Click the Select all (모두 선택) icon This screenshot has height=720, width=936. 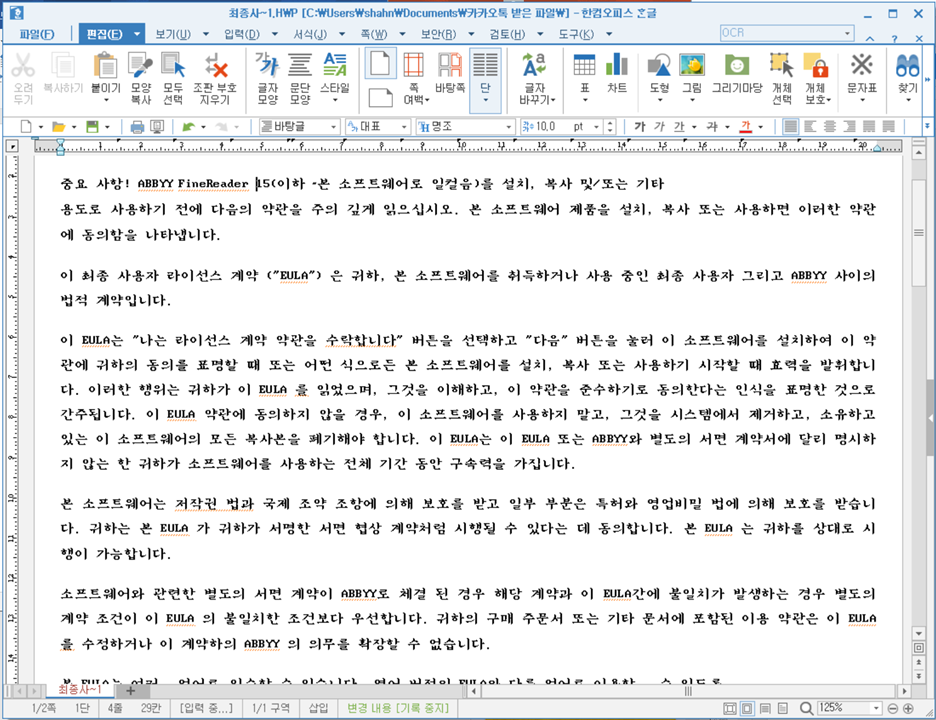(x=173, y=66)
